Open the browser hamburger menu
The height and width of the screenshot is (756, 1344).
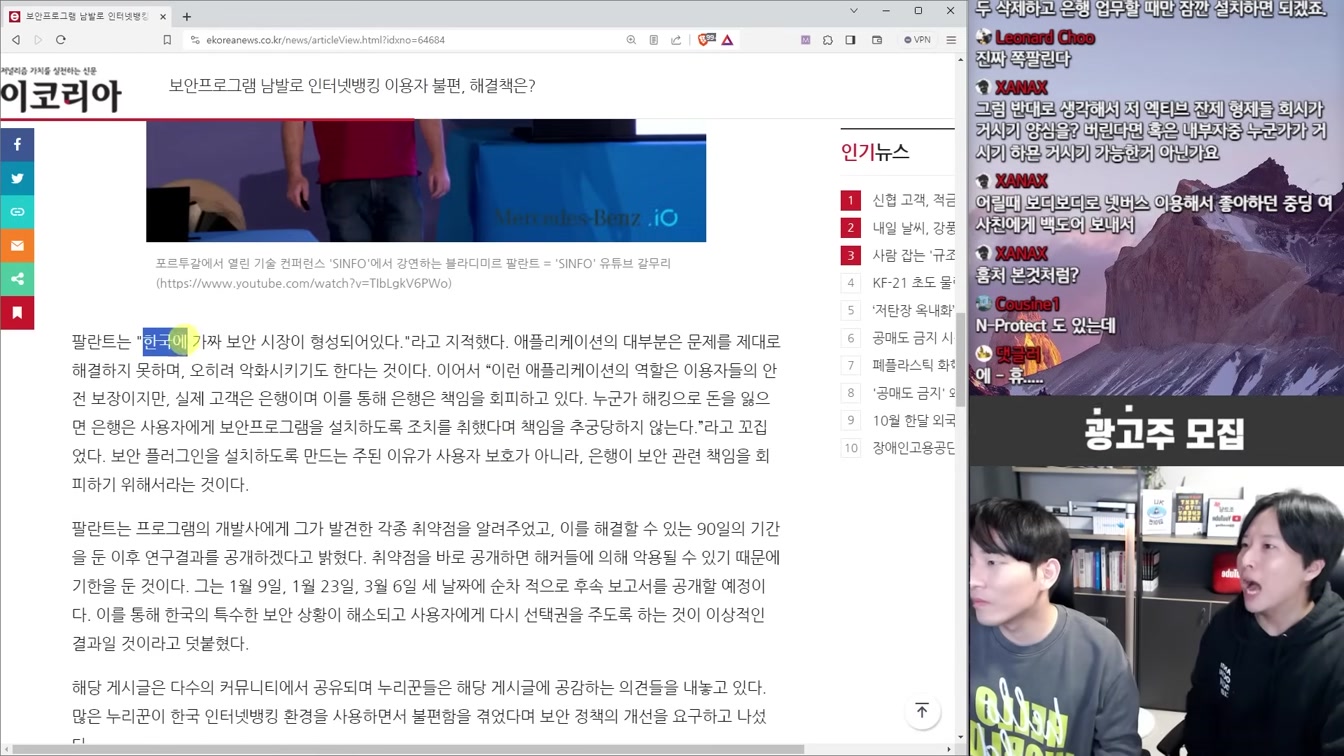951,40
